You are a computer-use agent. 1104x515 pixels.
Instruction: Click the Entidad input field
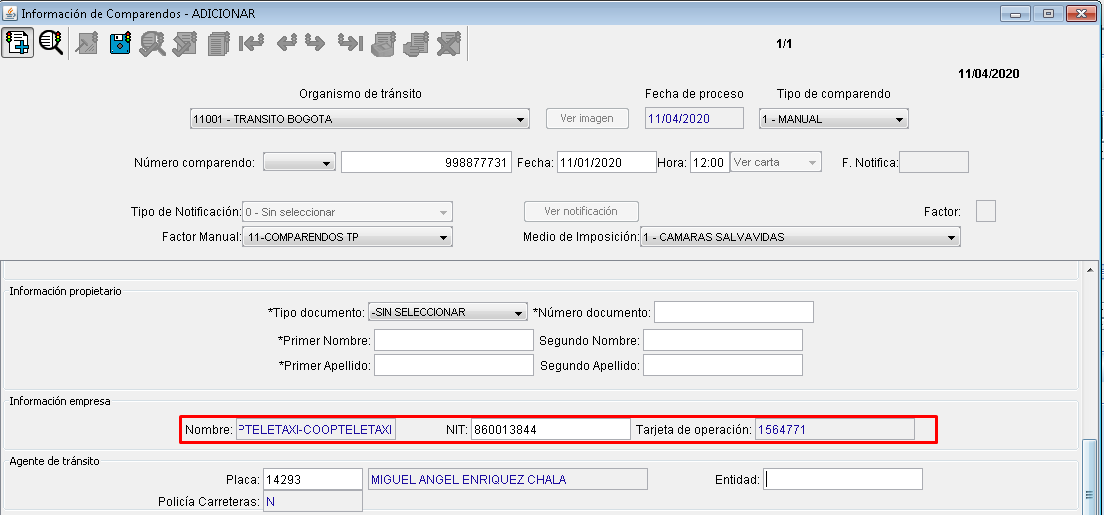tap(843, 480)
